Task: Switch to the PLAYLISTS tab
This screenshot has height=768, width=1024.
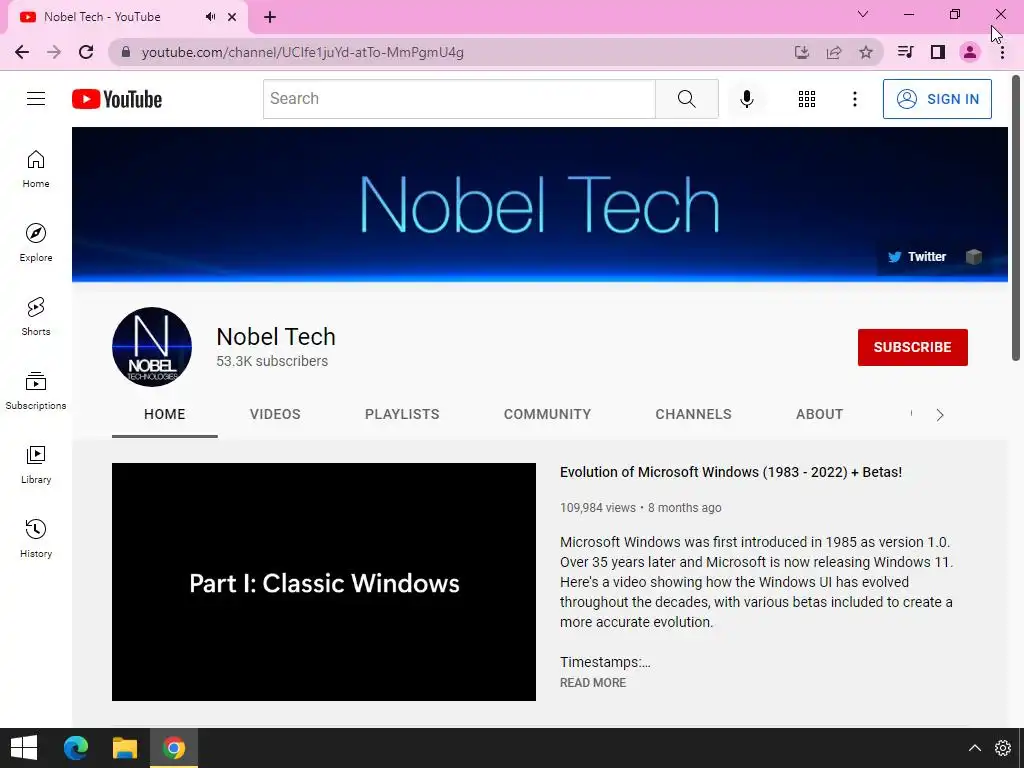Action: [x=402, y=415]
